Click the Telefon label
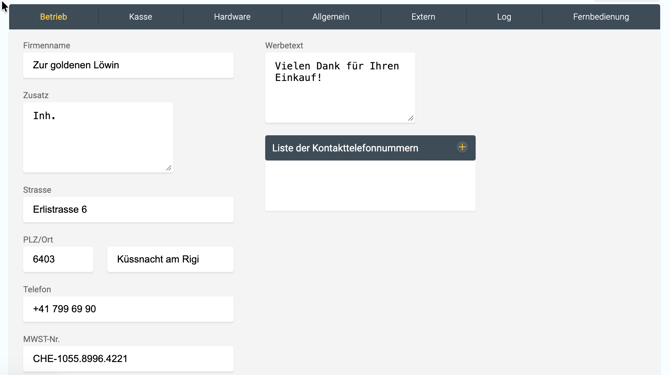 pos(37,289)
